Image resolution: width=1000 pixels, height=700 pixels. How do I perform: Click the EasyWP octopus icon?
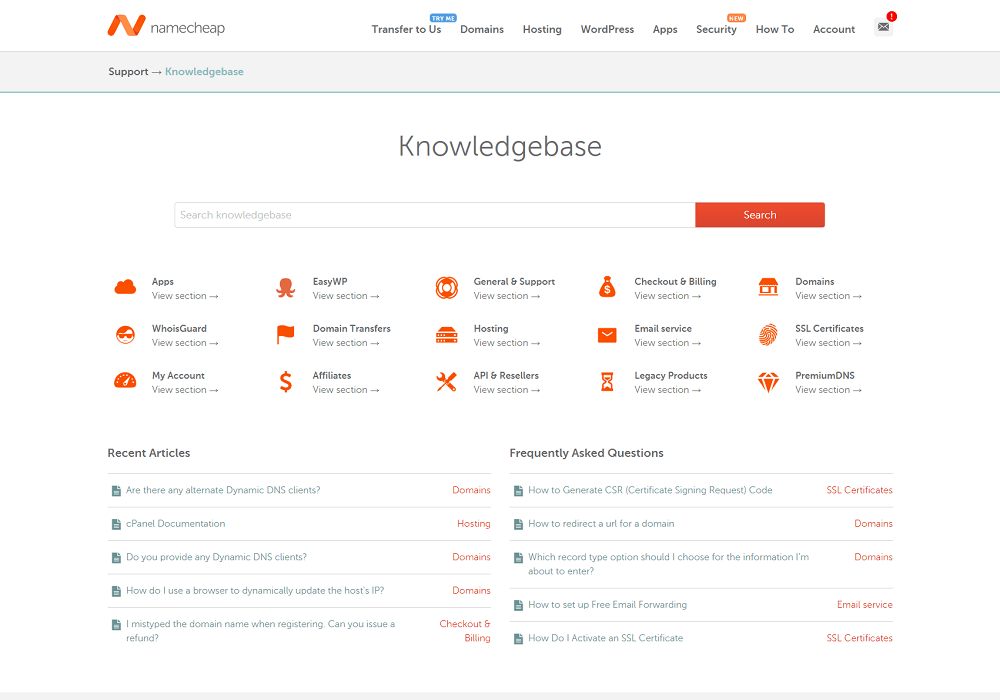point(286,288)
